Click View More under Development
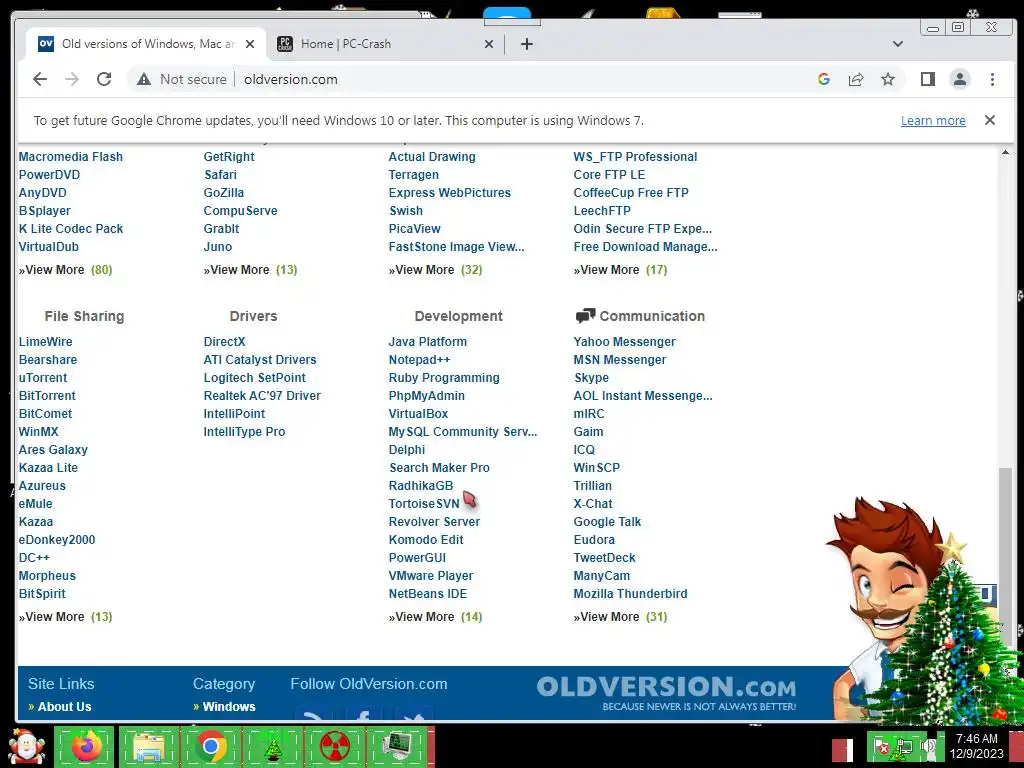This screenshot has width=1024, height=768. [x=436, y=616]
